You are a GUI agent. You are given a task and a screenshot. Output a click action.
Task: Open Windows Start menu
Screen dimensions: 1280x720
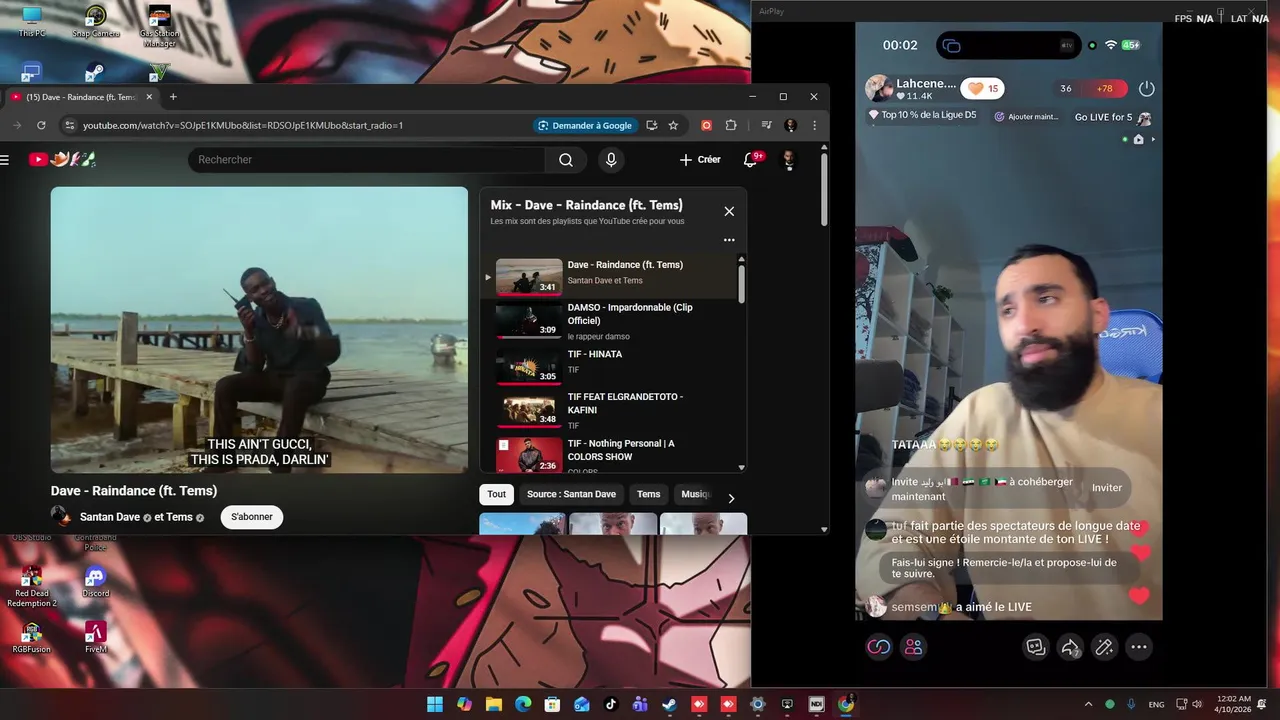[435, 704]
